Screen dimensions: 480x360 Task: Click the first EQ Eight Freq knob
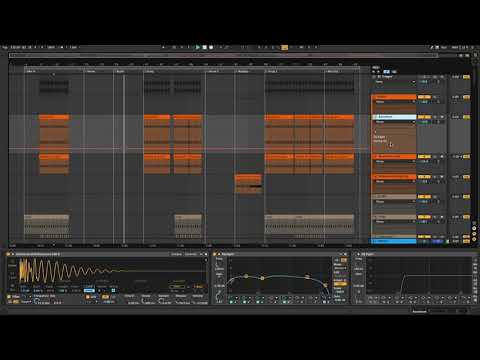(219, 265)
